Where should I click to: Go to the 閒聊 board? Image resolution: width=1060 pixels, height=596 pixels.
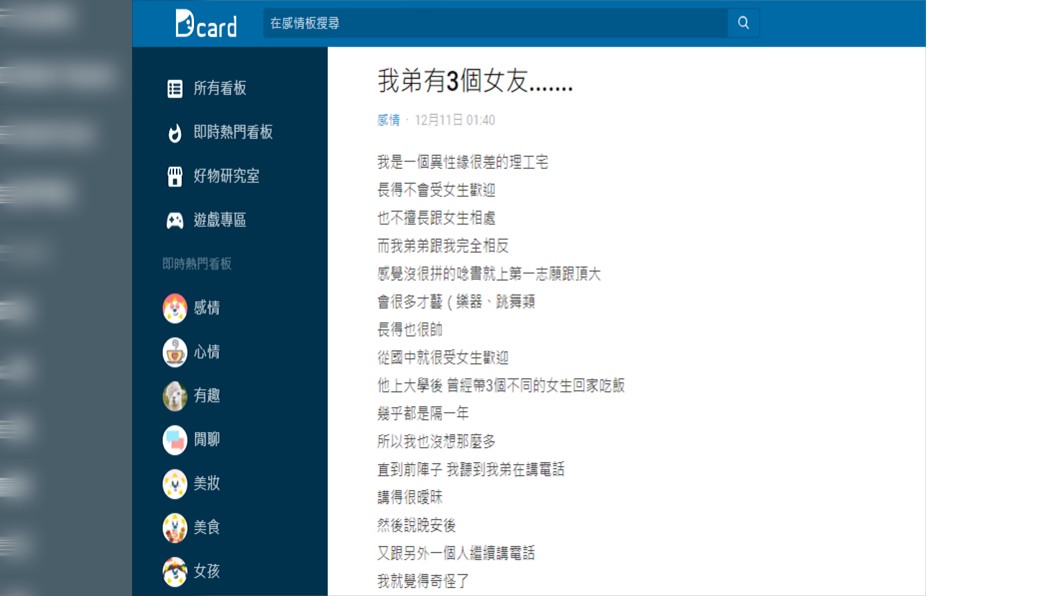point(207,440)
